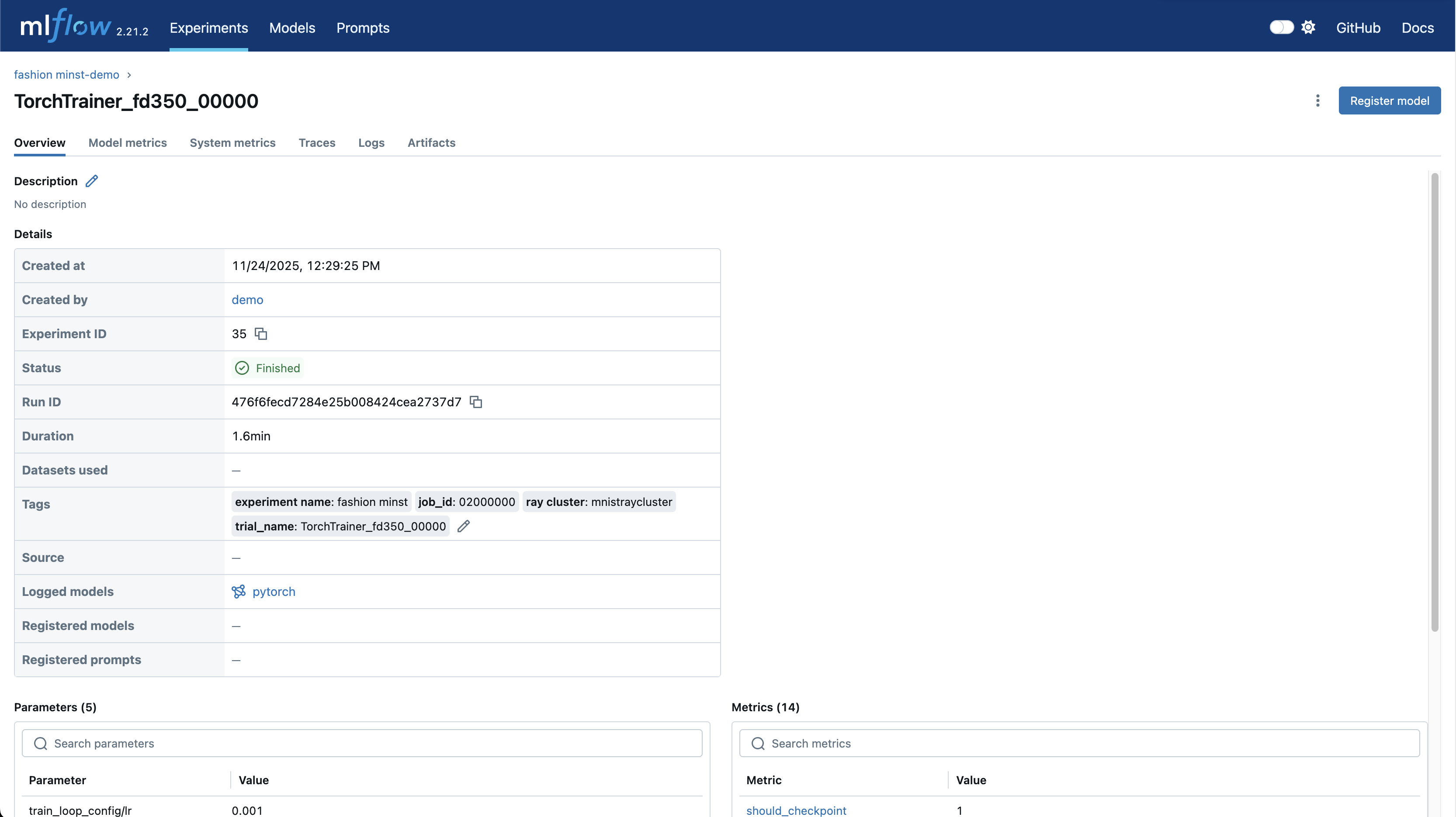1456x817 pixels.
Task: Switch to the Model metrics tab
Action: click(x=127, y=142)
